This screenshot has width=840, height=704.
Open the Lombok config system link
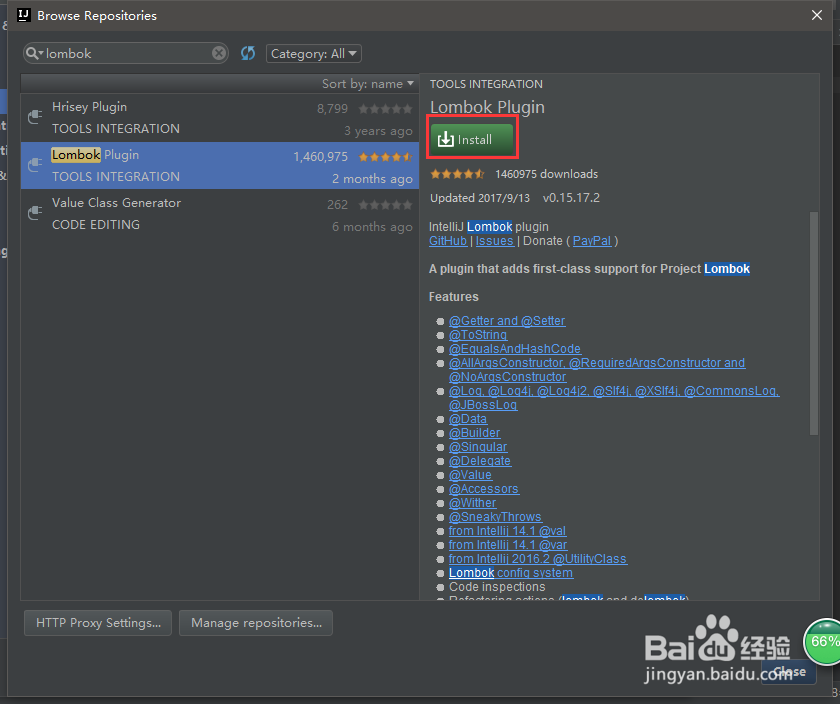coord(511,573)
